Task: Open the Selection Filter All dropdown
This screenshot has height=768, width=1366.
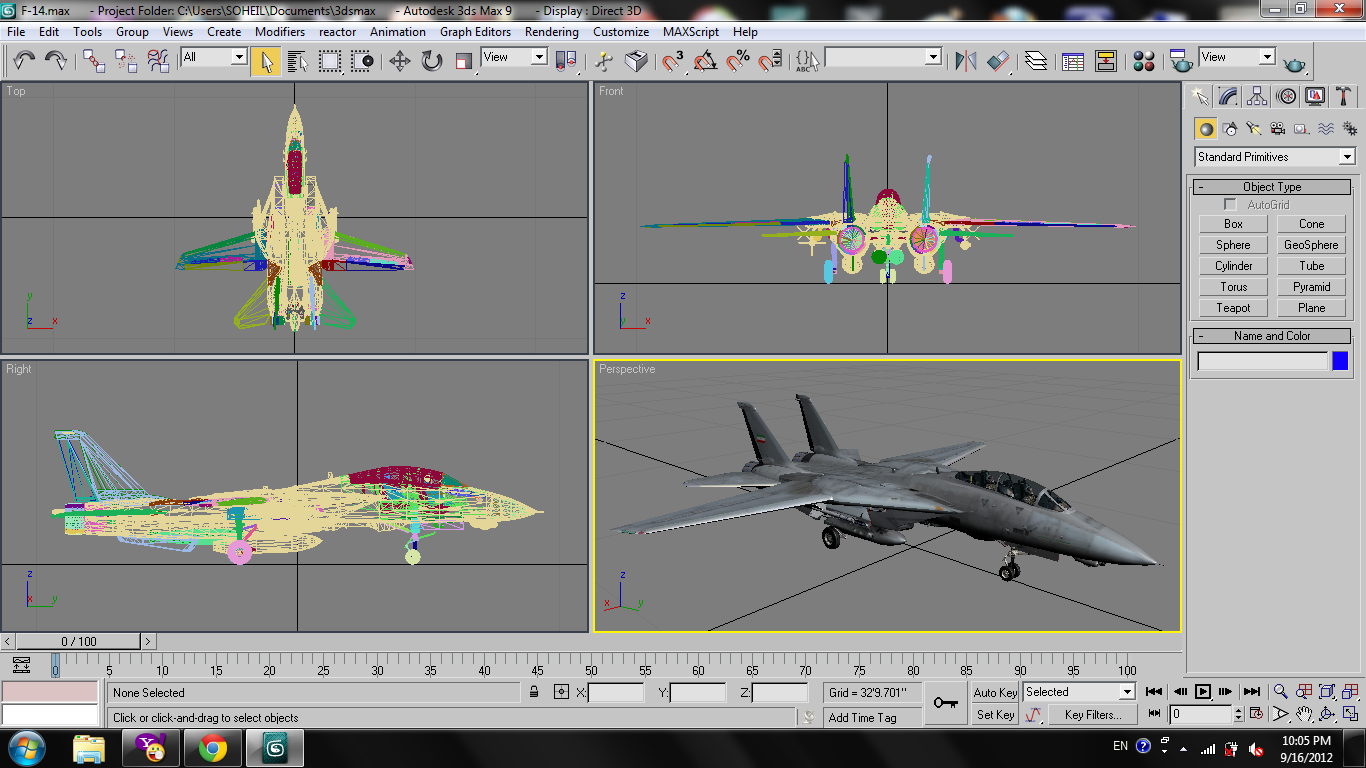Action: click(x=214, y=57)
